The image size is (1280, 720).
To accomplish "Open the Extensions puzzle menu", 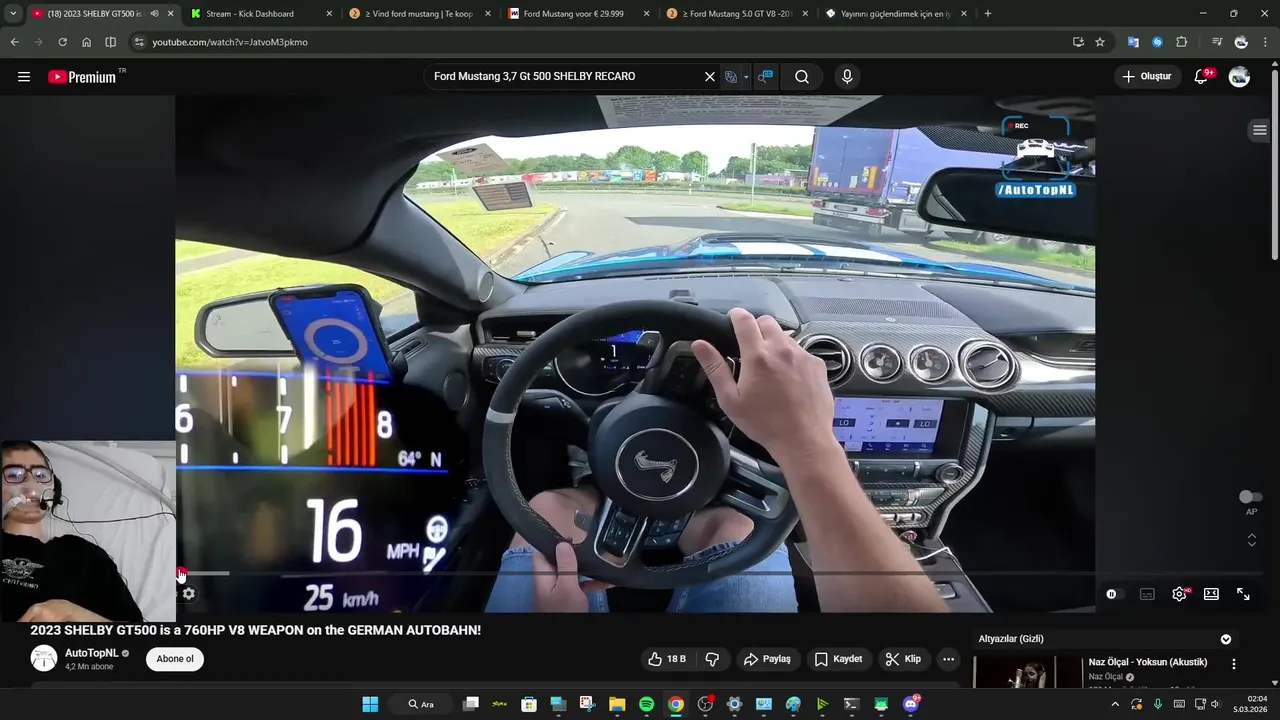I will tap(1182, 42).
